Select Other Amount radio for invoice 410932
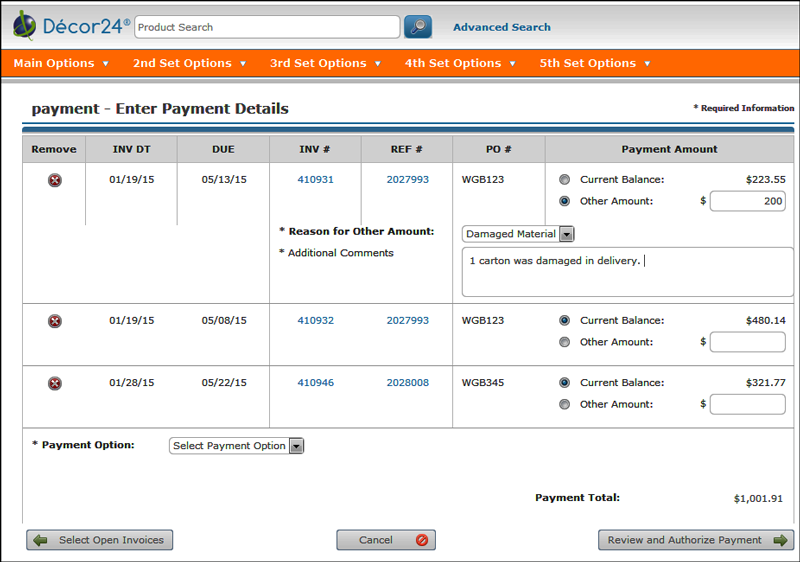Image resolution: width=800 pixels, height=562 pixels. click(x=565, y=342)
